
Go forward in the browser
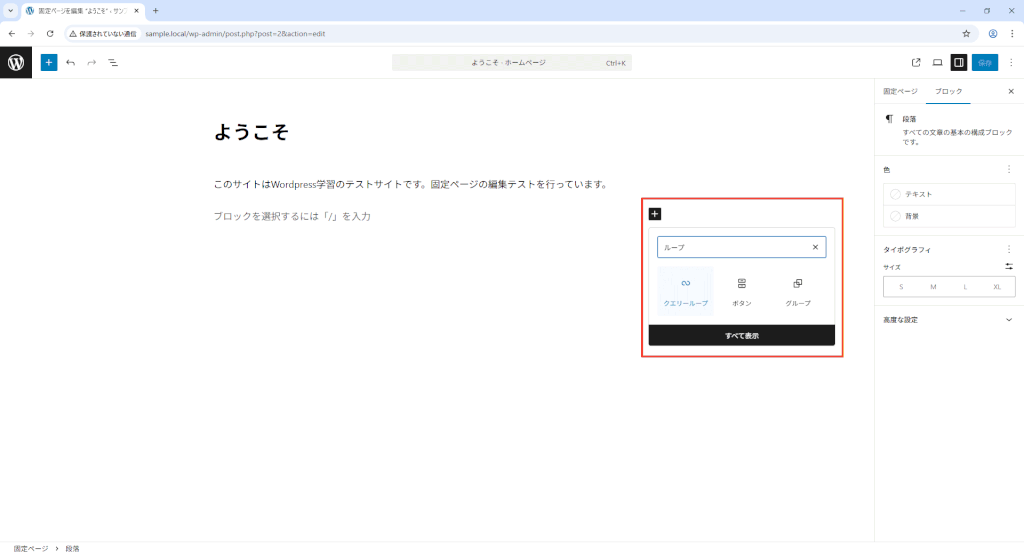(x=31, y=33)
